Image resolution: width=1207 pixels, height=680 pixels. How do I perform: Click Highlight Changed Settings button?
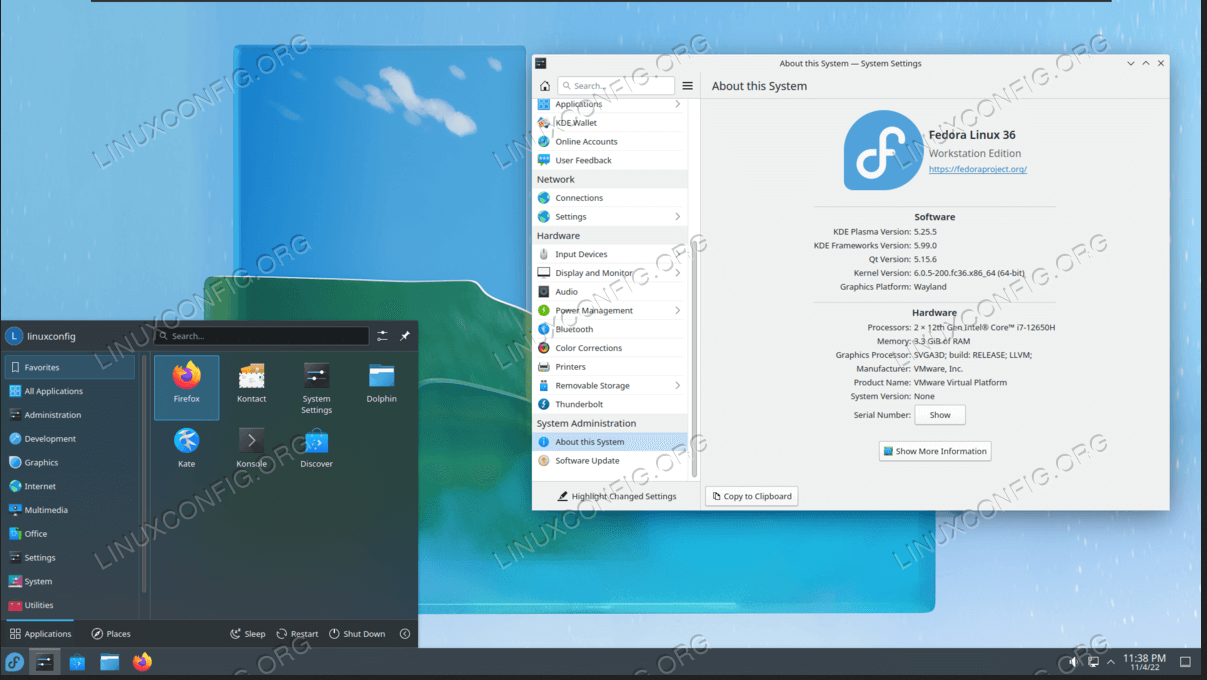(x=616, y=496)
